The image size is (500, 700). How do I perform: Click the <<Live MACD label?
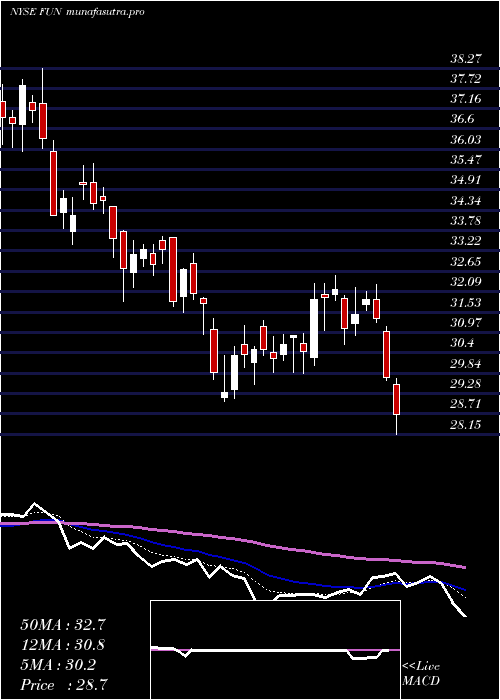click(x=421, y=674)
